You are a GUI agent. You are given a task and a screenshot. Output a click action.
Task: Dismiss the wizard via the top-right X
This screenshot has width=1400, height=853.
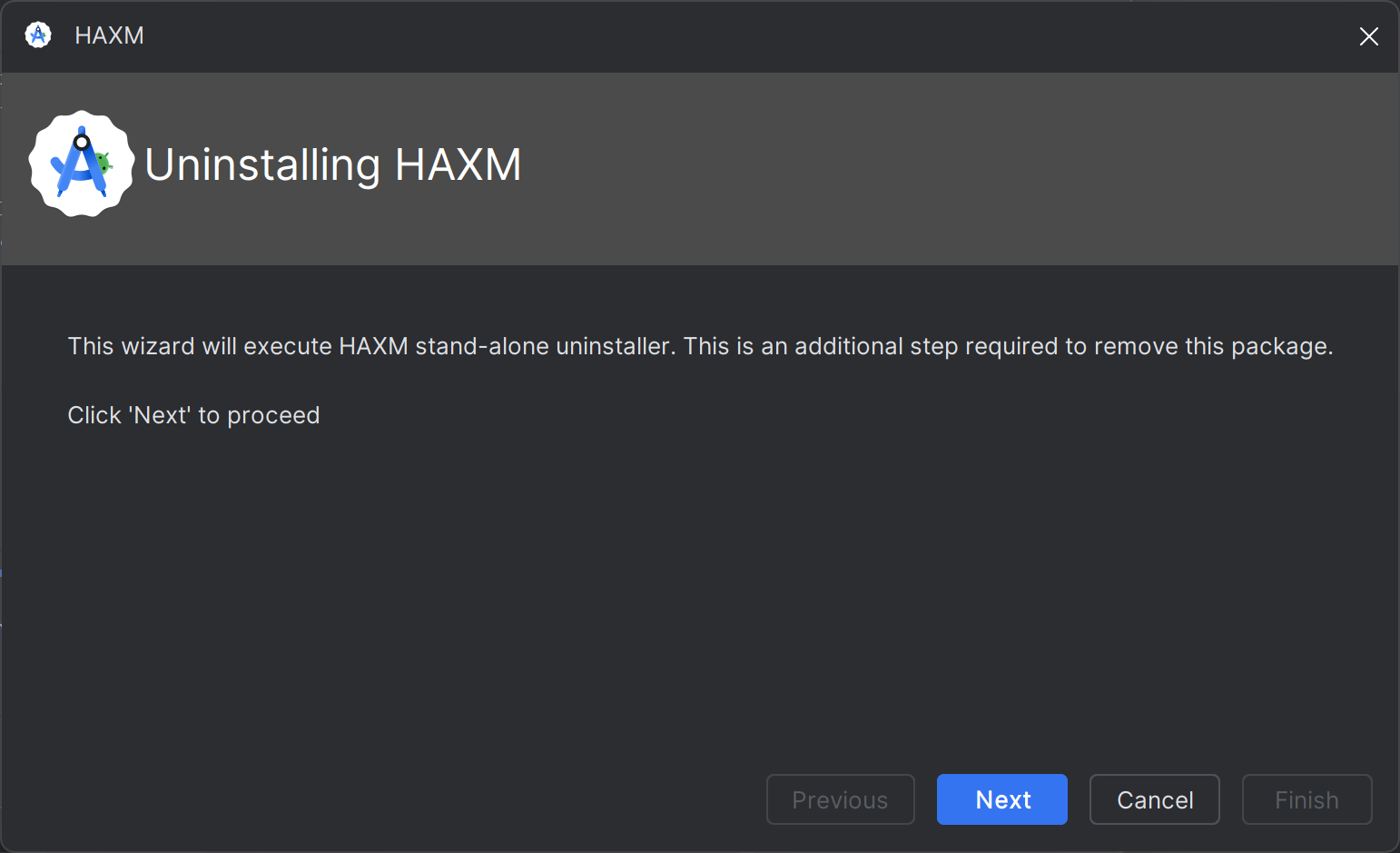click(x=1368, y=36)
